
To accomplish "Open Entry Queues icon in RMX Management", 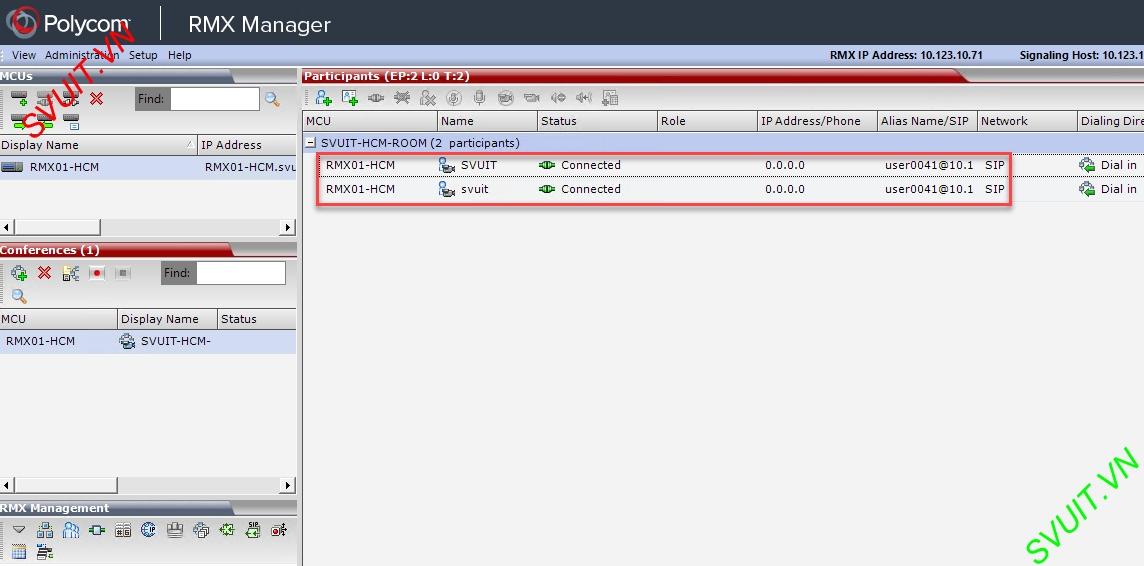I will pyautogui.click(x=123, y=530).
